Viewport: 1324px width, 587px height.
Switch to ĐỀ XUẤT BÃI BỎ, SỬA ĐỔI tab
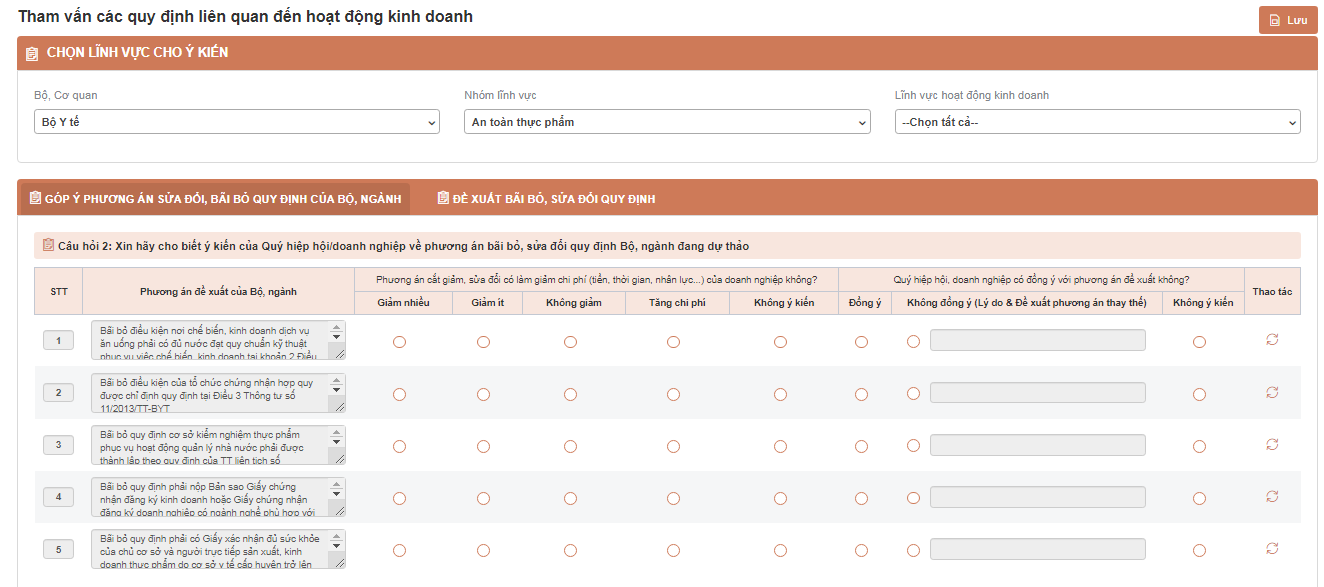tap(546, 199)
